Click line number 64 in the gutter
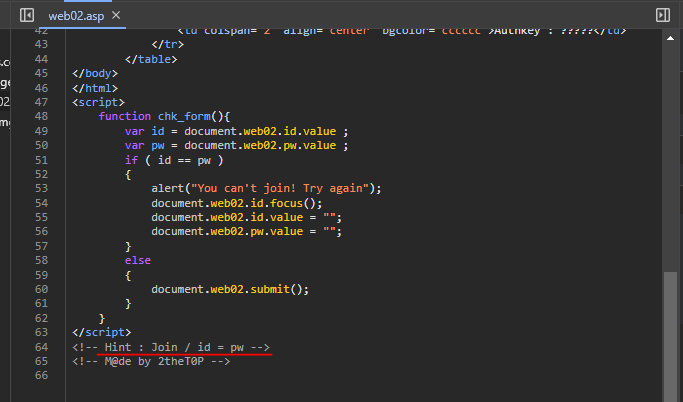The image size is (683, 402). coord(41,347)
